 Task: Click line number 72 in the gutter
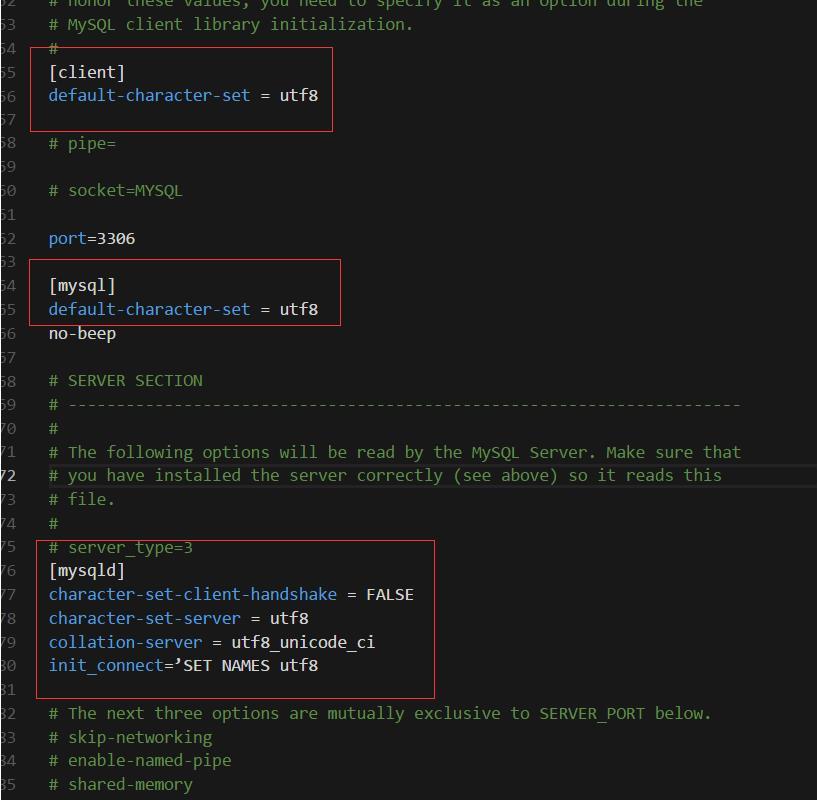[8, 475]
